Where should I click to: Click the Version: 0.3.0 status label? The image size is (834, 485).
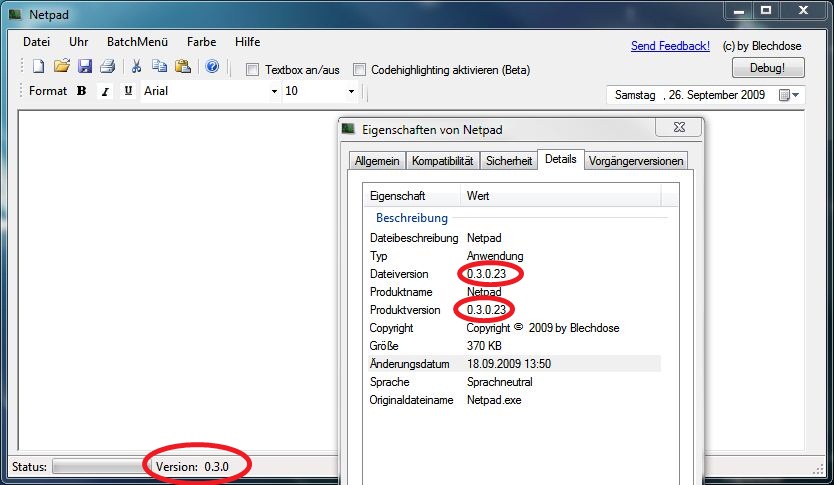click(192, 466)
